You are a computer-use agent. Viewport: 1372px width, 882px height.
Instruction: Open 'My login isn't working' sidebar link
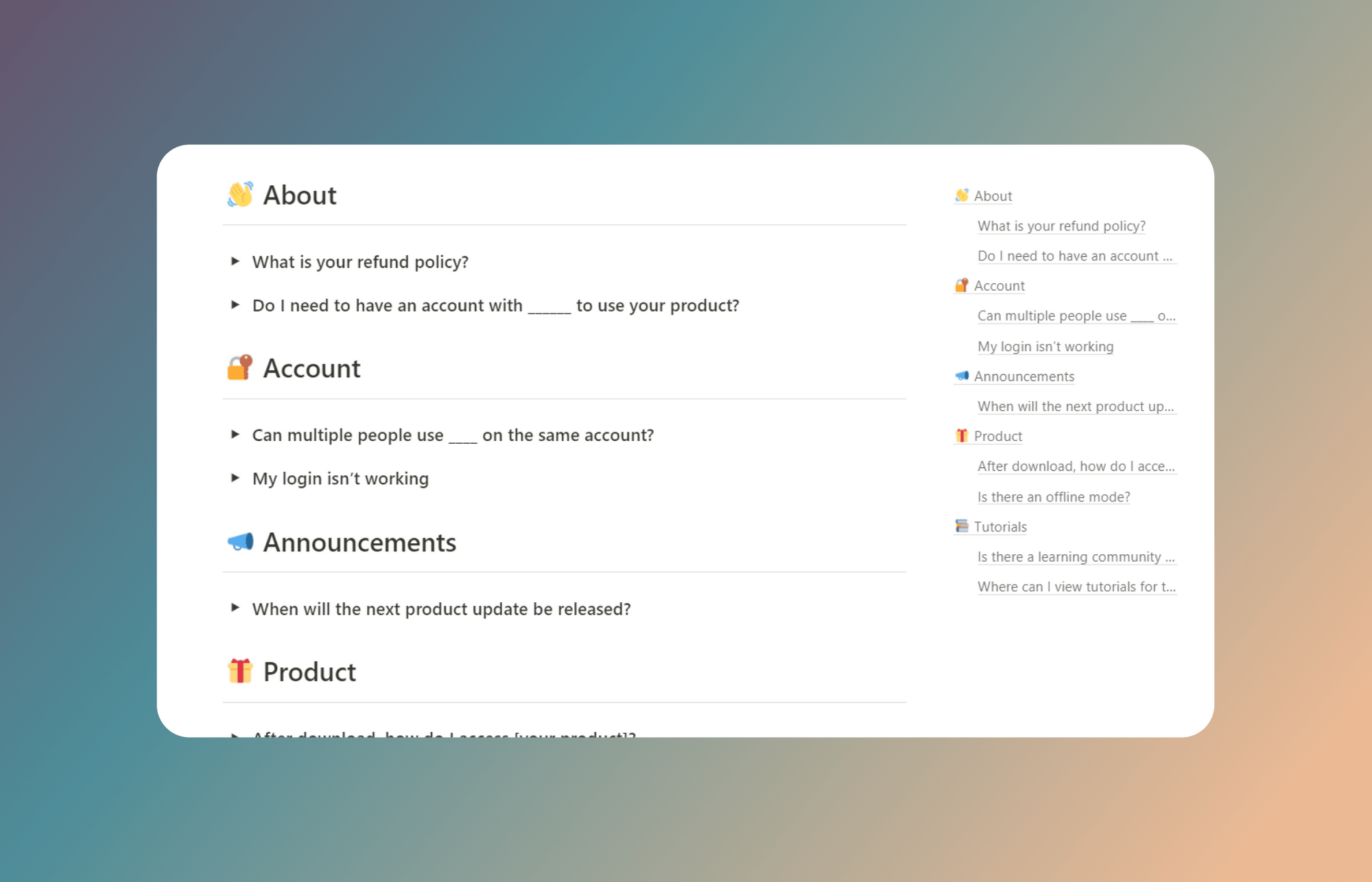point(1045,346)
